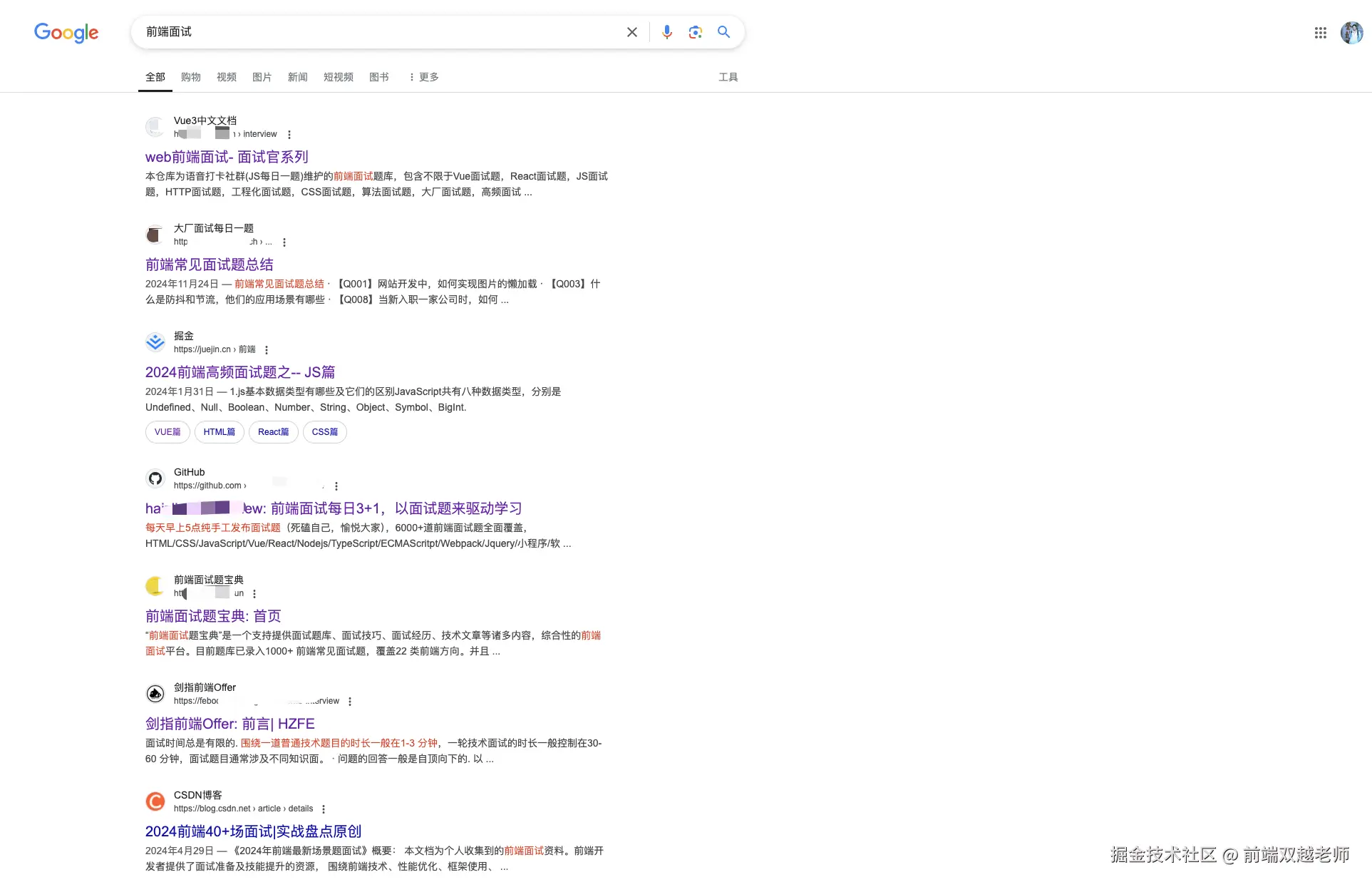1372x887 pixels.
Task: Click the React篇 chip
Action: (273, 431)
